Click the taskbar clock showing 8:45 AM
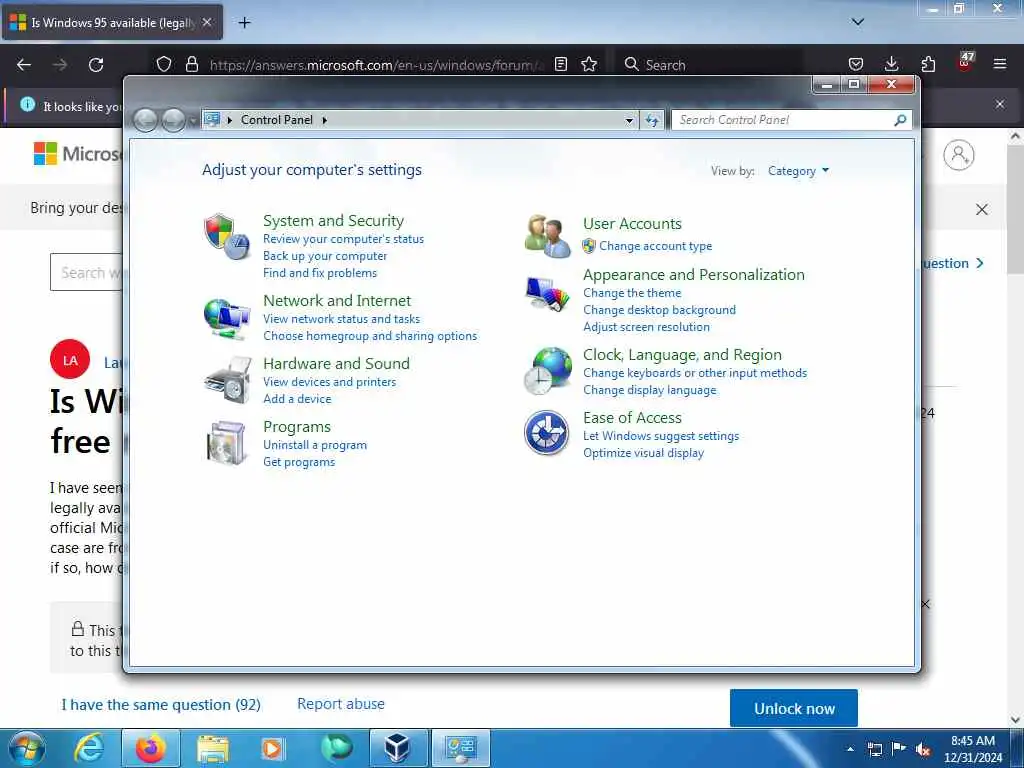1024x768 pixels. (x=973, y=749)
